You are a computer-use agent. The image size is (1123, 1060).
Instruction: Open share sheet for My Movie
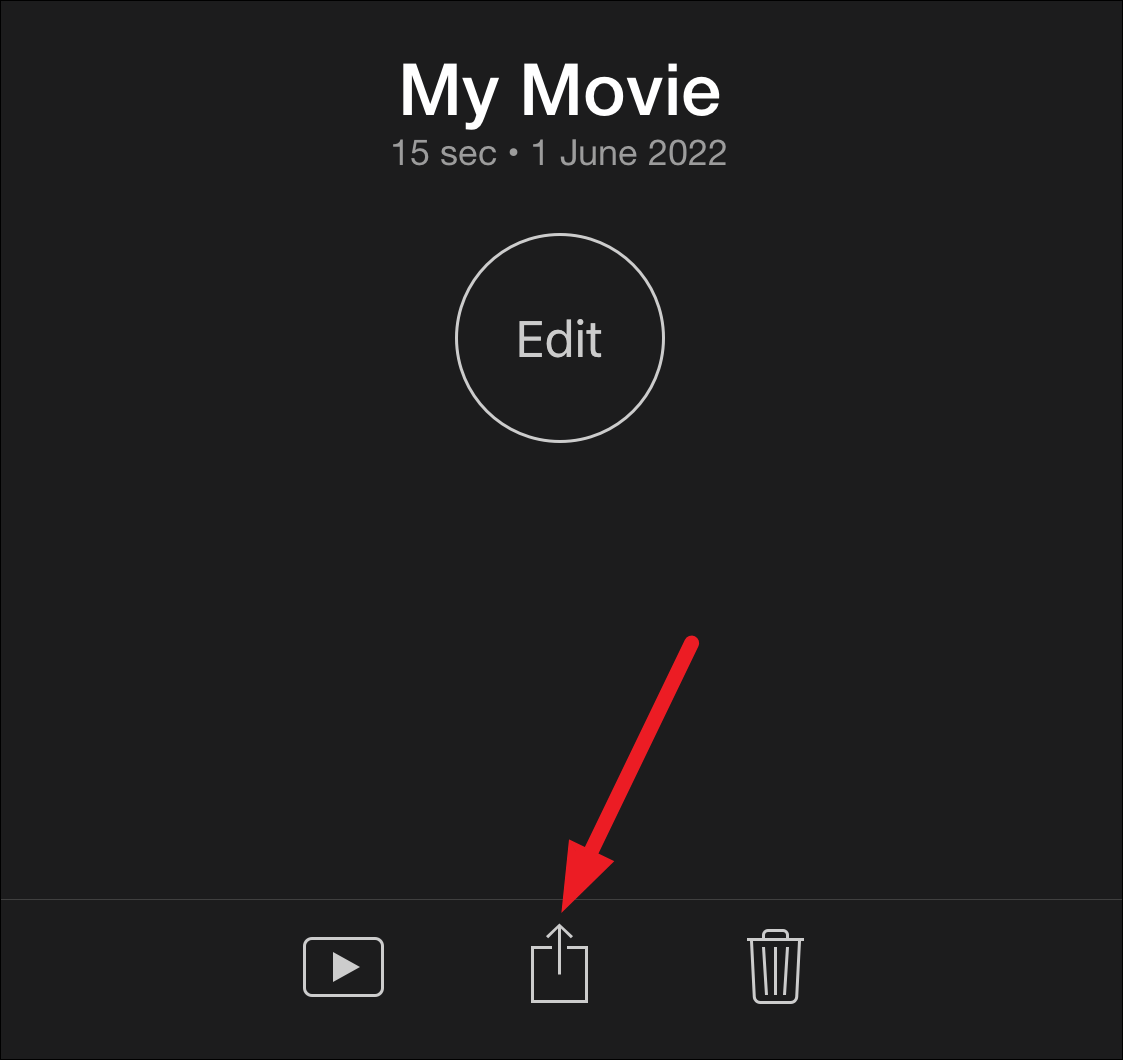click(559, 963)
